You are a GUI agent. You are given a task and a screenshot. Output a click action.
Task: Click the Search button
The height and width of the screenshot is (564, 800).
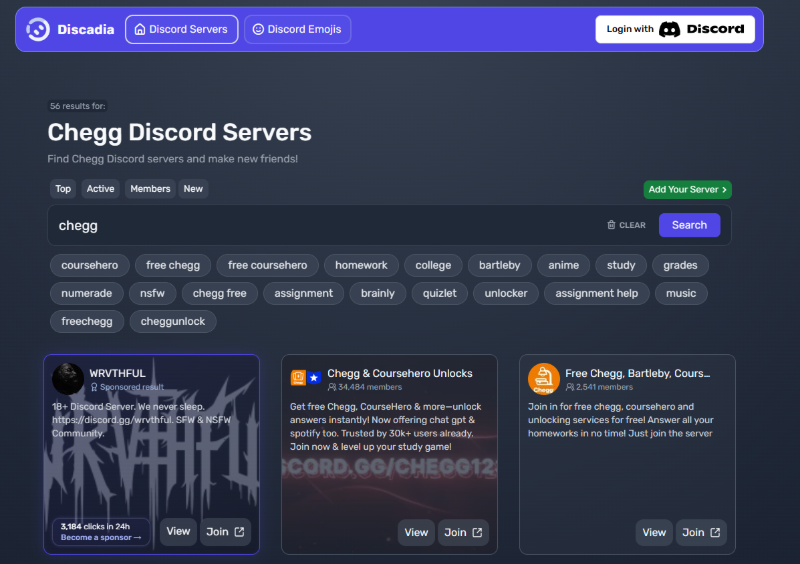tap(689, 225)
